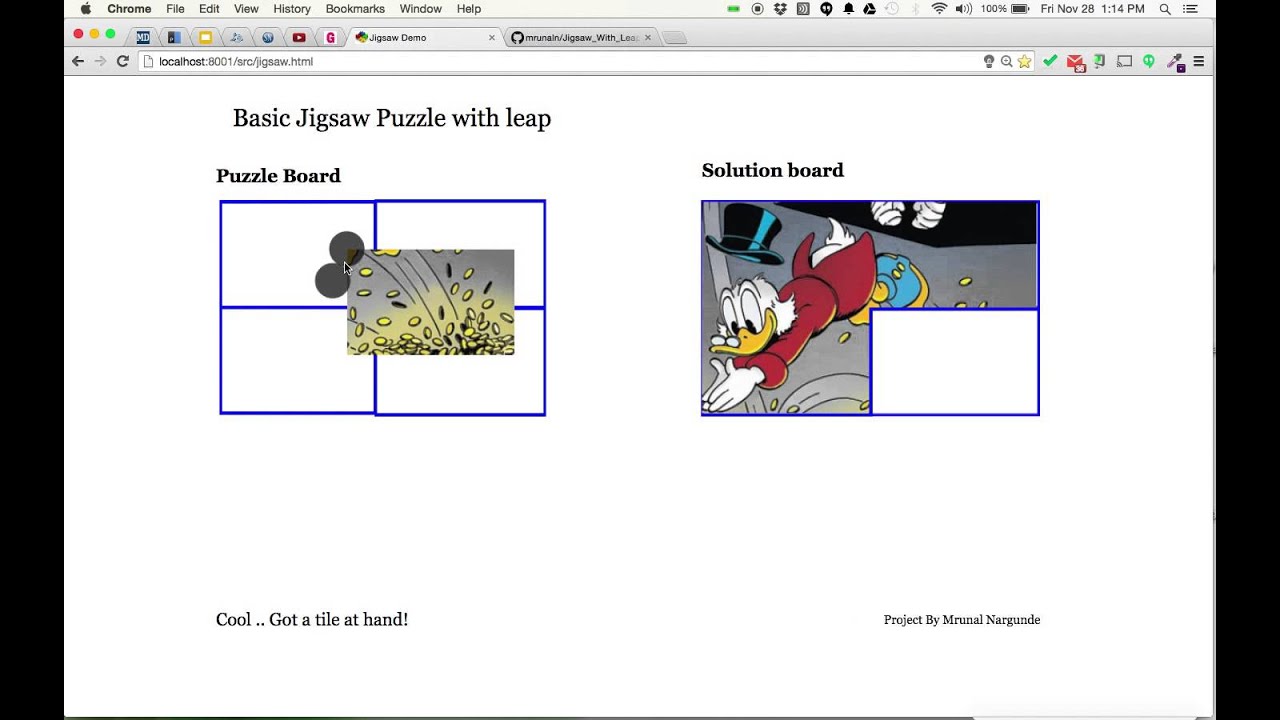The image size is (1280, 720).
Task: Click the Google Drive menu bar icon
Action: tap(870, 9)
